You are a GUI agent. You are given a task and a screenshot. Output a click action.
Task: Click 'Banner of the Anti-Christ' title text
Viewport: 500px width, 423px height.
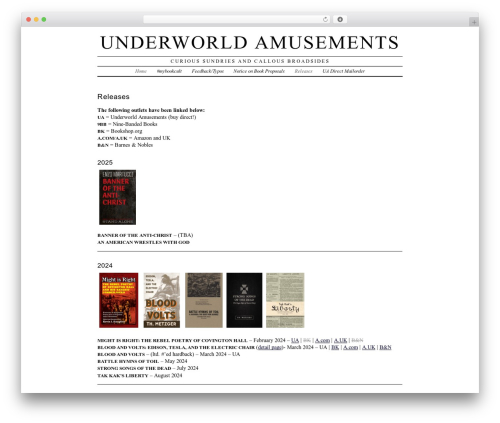[x=135, y=235]
